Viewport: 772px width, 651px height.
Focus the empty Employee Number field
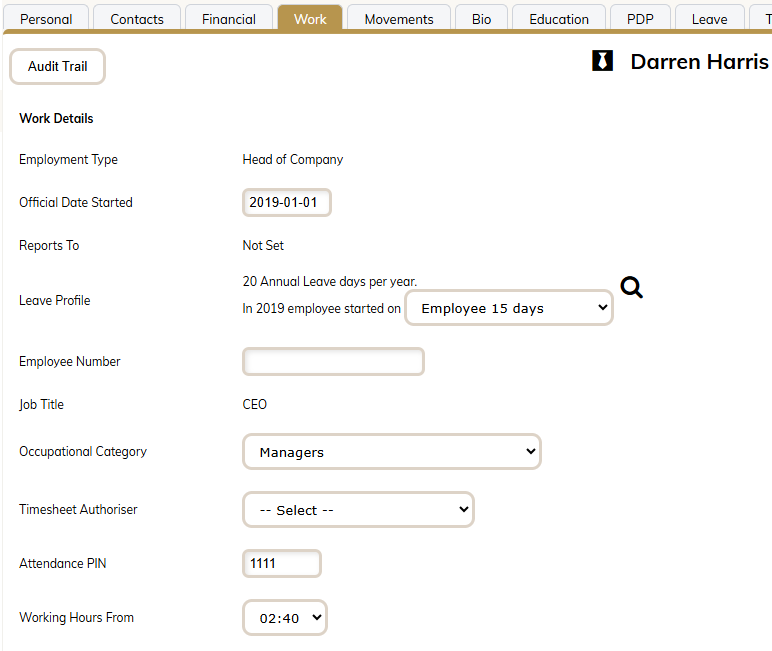[333, 362]
